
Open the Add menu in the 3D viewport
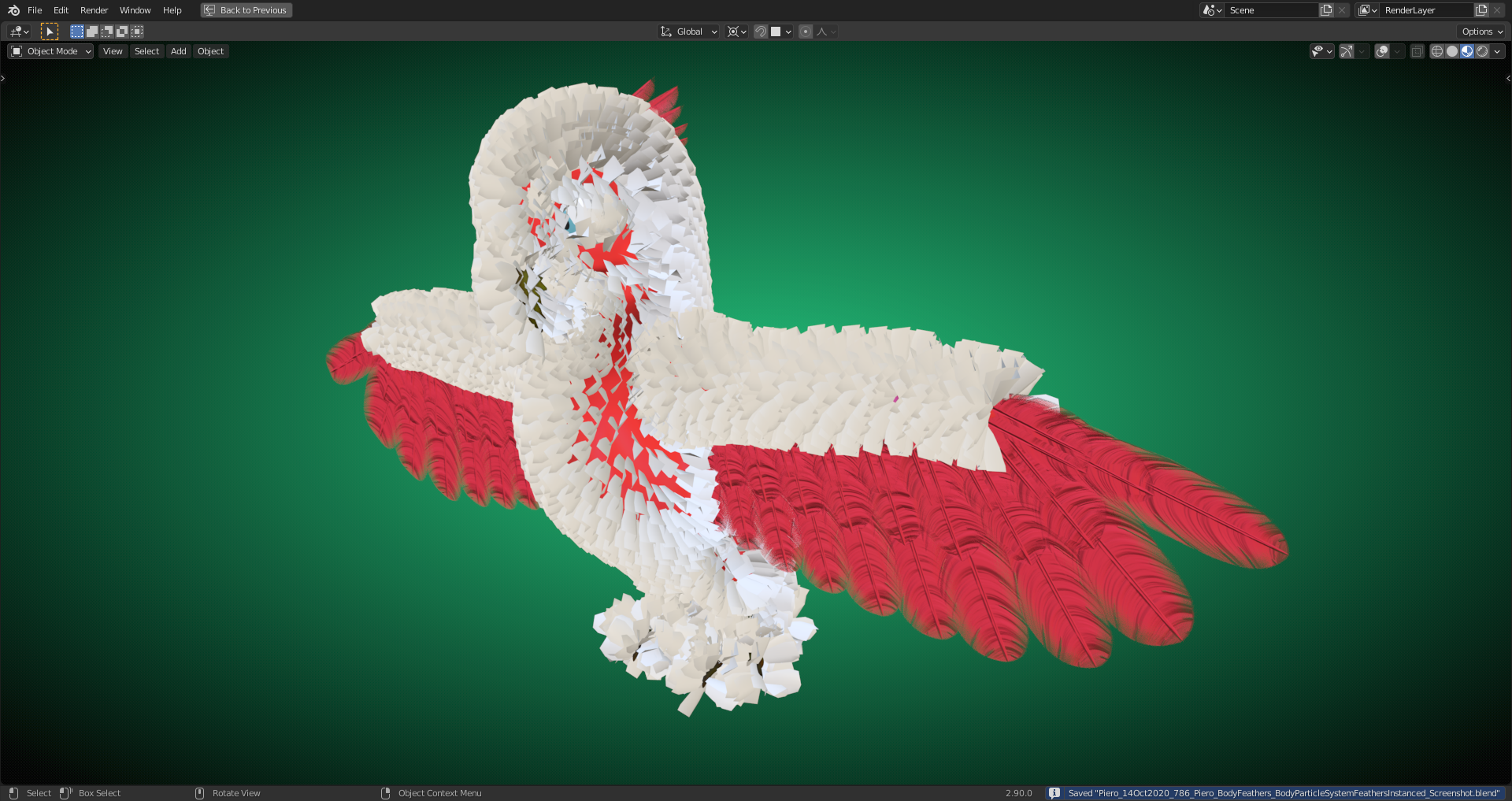coord(178,51)
